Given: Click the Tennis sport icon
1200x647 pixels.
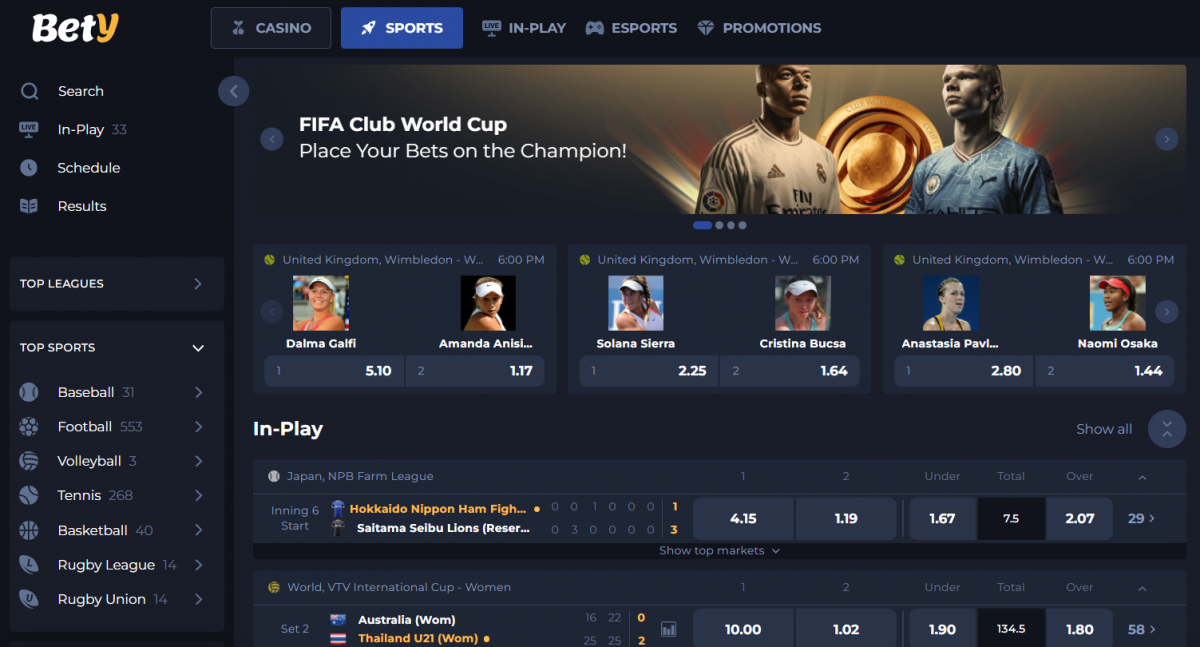Looking at the screenshot, I should click(x=29, y=496).
